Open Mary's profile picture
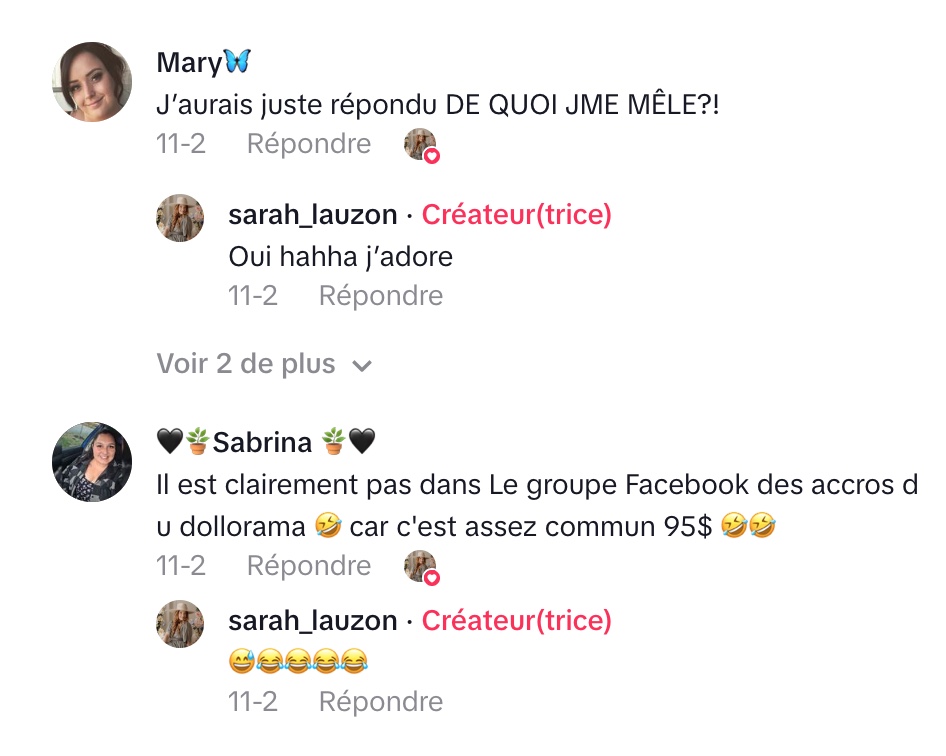The width and height of the screenshot is (946, 756). tap(91, 82)
